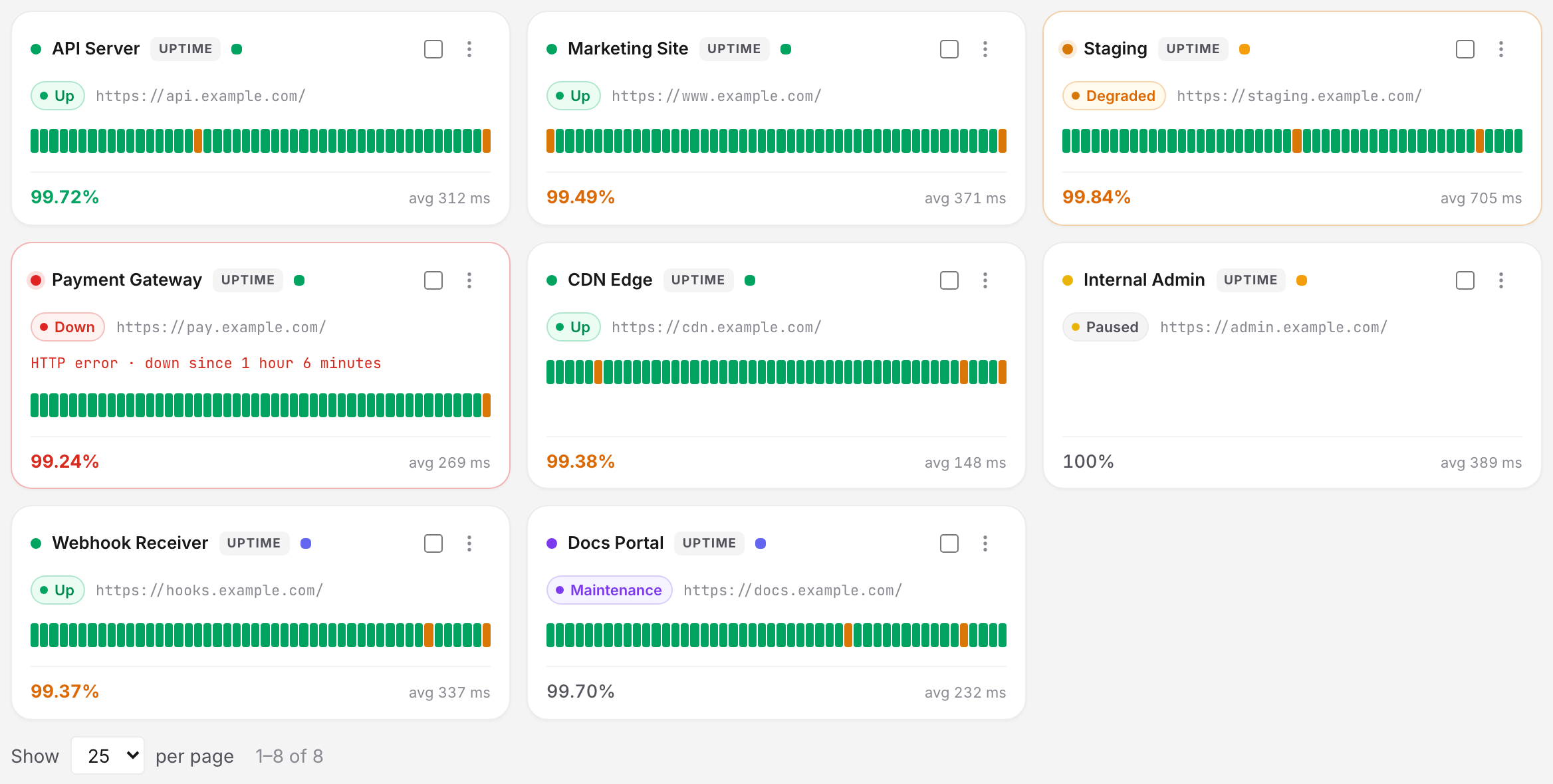This screenshot has width=1553, height=784.
Task: Click the blue dot beside Docs Portal's UPTIME tag
Action: (x=761, y=543)
